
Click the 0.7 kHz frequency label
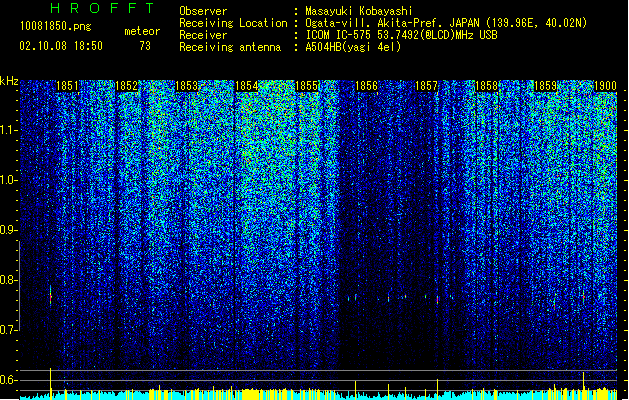click(x=8, y=330)
